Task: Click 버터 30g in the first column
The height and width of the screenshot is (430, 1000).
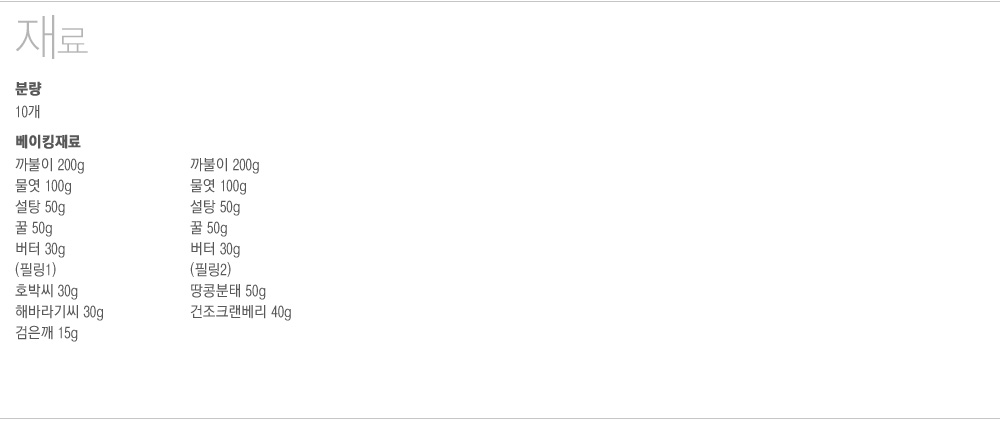Action: tap(40, 249)
